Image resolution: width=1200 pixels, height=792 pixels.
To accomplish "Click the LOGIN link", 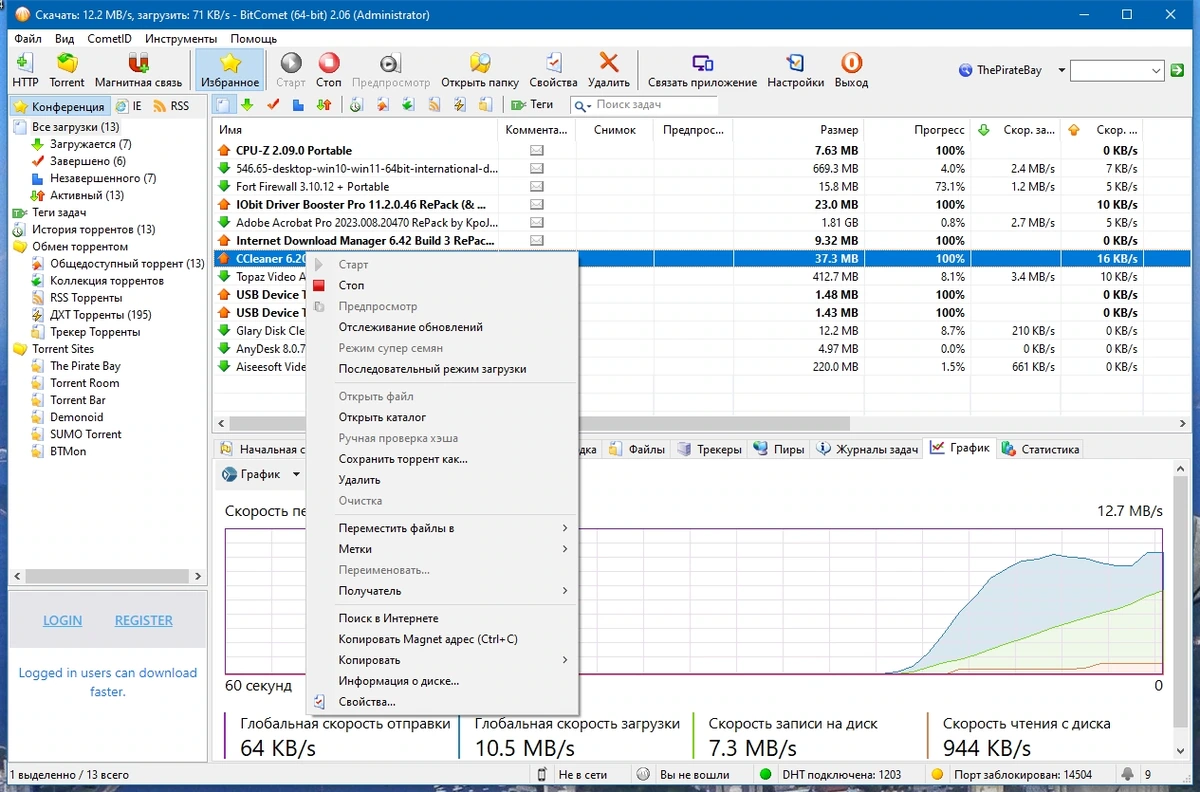I will pos(62,620).
